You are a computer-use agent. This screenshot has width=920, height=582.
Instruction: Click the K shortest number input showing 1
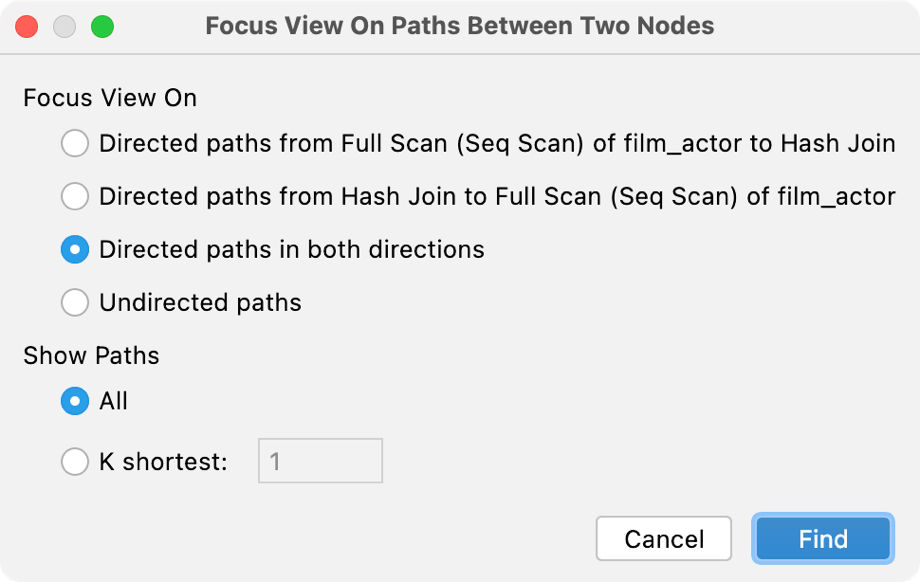tap(319, 460)
